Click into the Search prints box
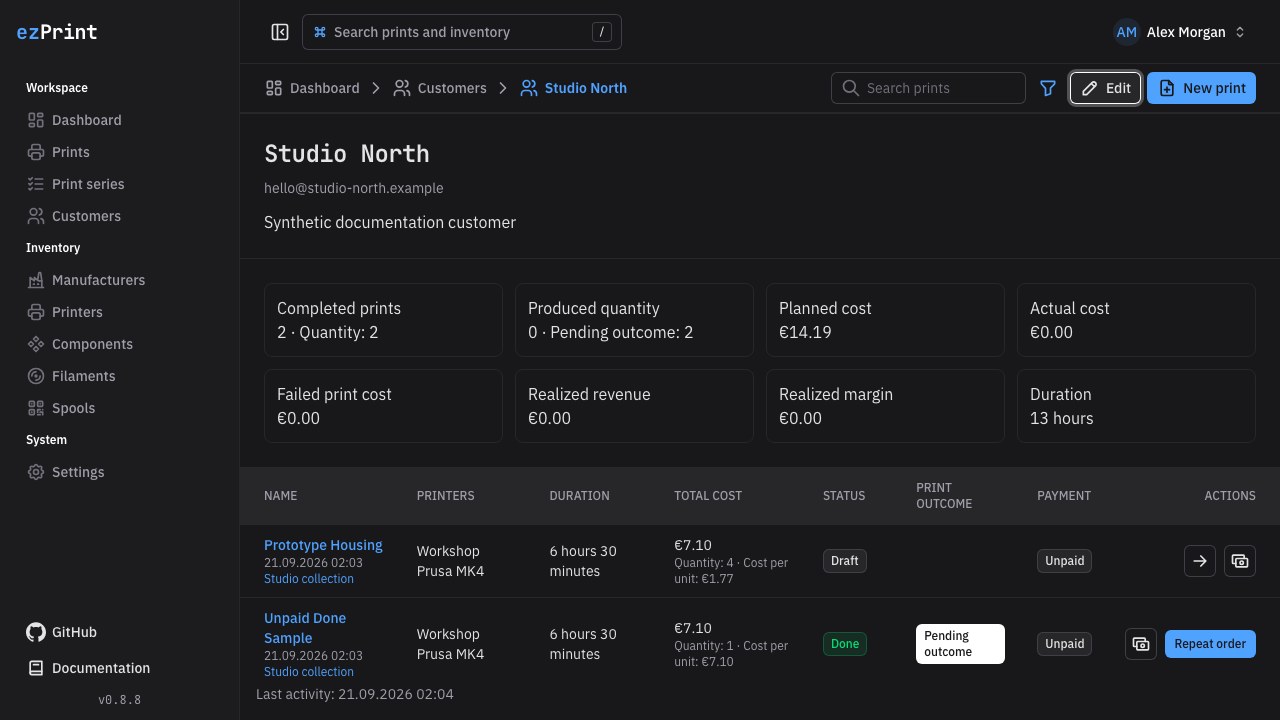Image resolution: width=1280 pixels, height=720 pixels. point(928,88)
